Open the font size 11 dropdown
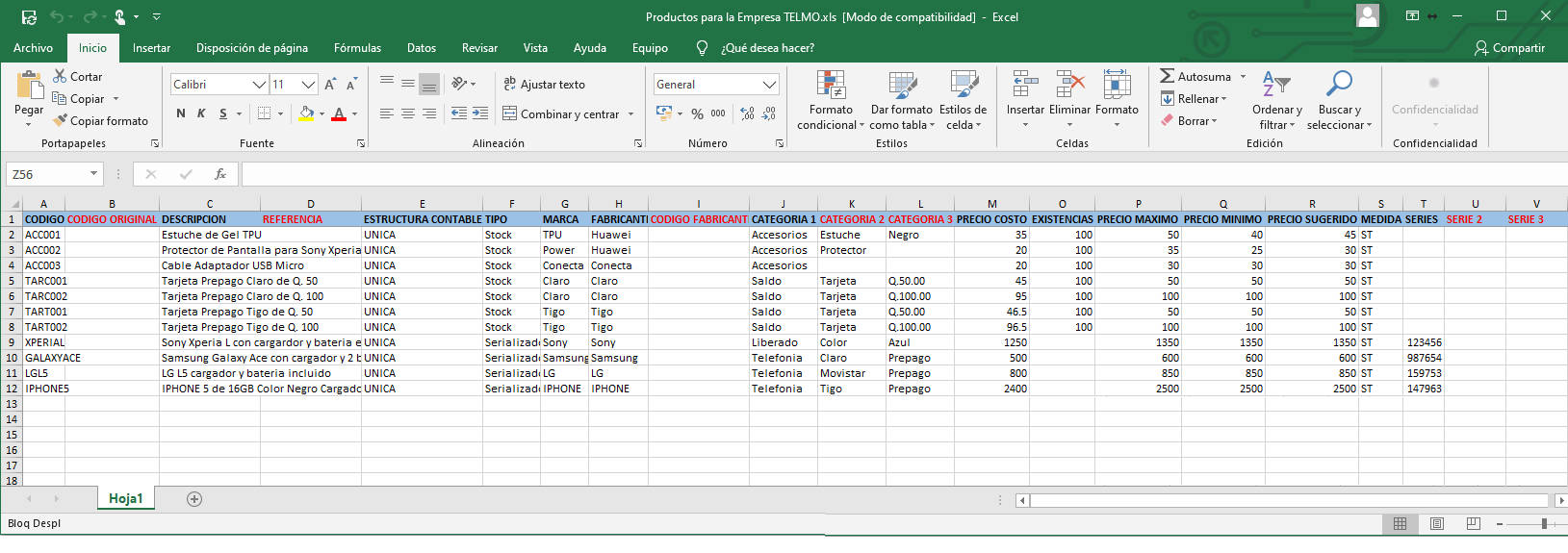 [308, 85]
